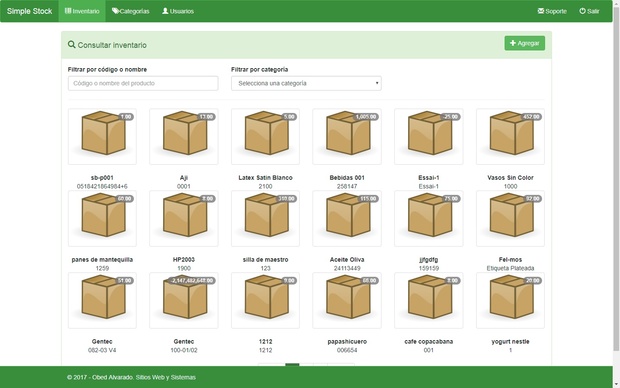The image size is (620, 388).
Task: Click the HP2003 product name
Action: click(x=184, y=259)
